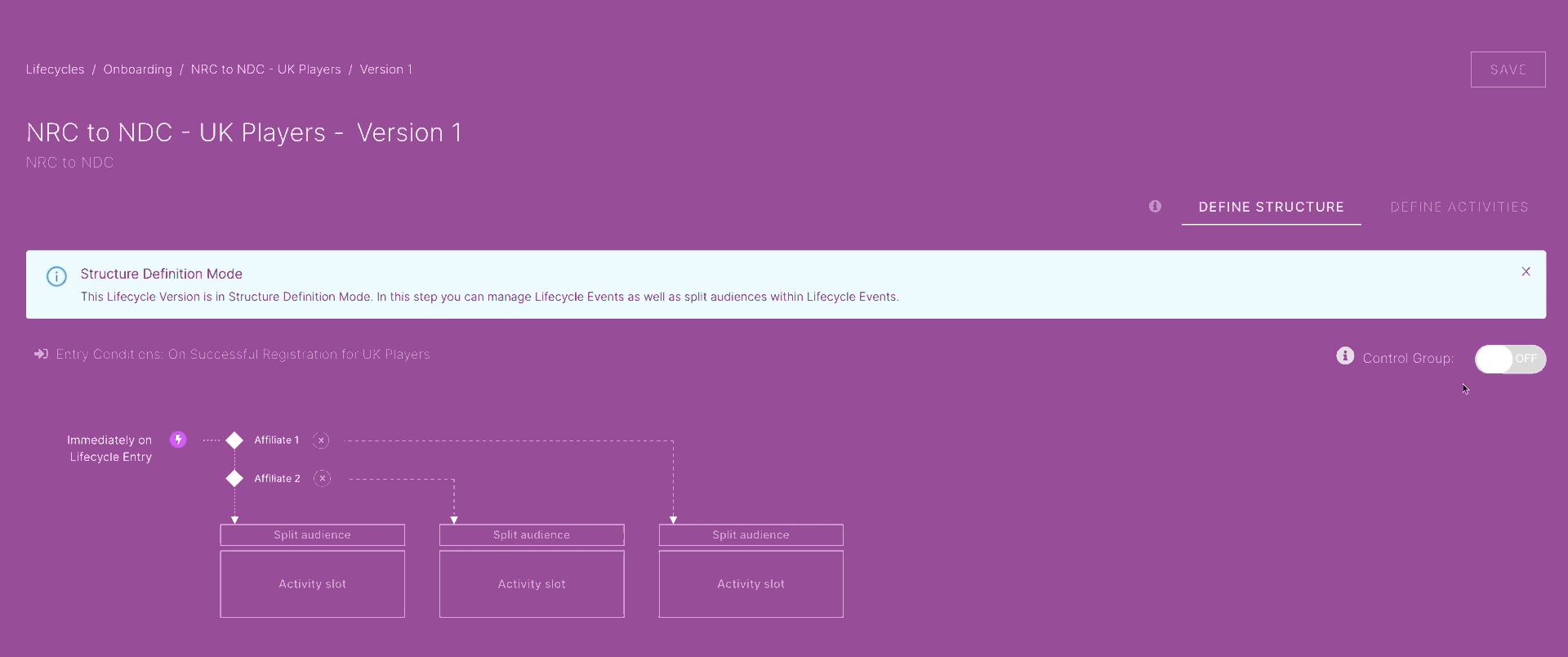Go to Lifecycles in the breadcrumb

click(x=55, y=69)
